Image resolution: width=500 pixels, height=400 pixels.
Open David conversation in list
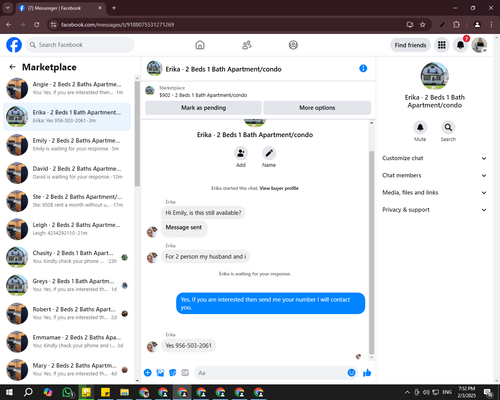pyautogui.click(x=67, y=173)
